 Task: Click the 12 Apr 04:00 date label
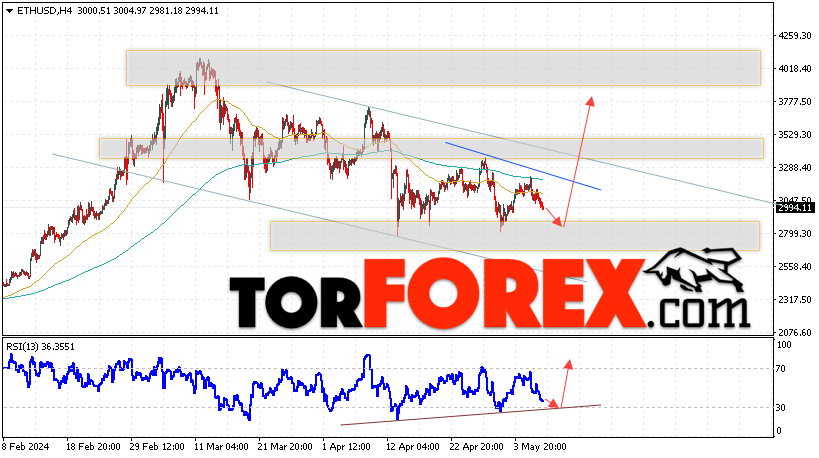coord(413,447)
